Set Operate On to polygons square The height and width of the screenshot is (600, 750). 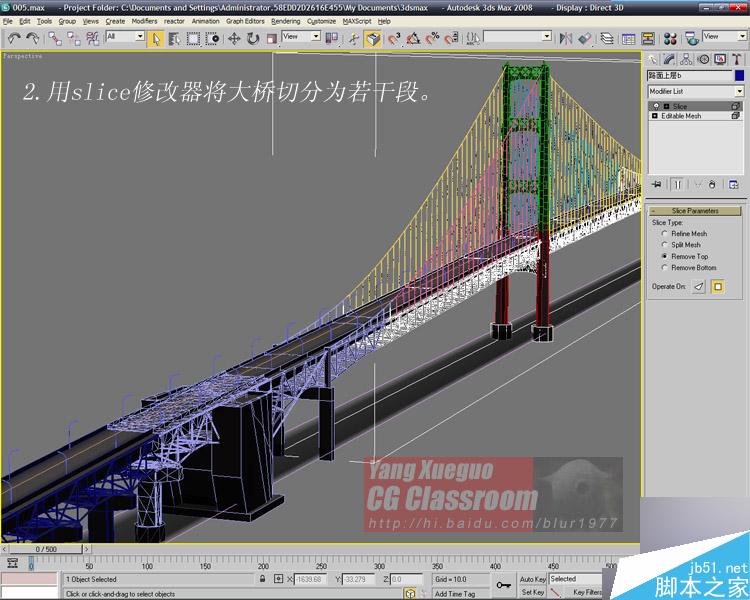pyautogui.click(x=718, y=287)
